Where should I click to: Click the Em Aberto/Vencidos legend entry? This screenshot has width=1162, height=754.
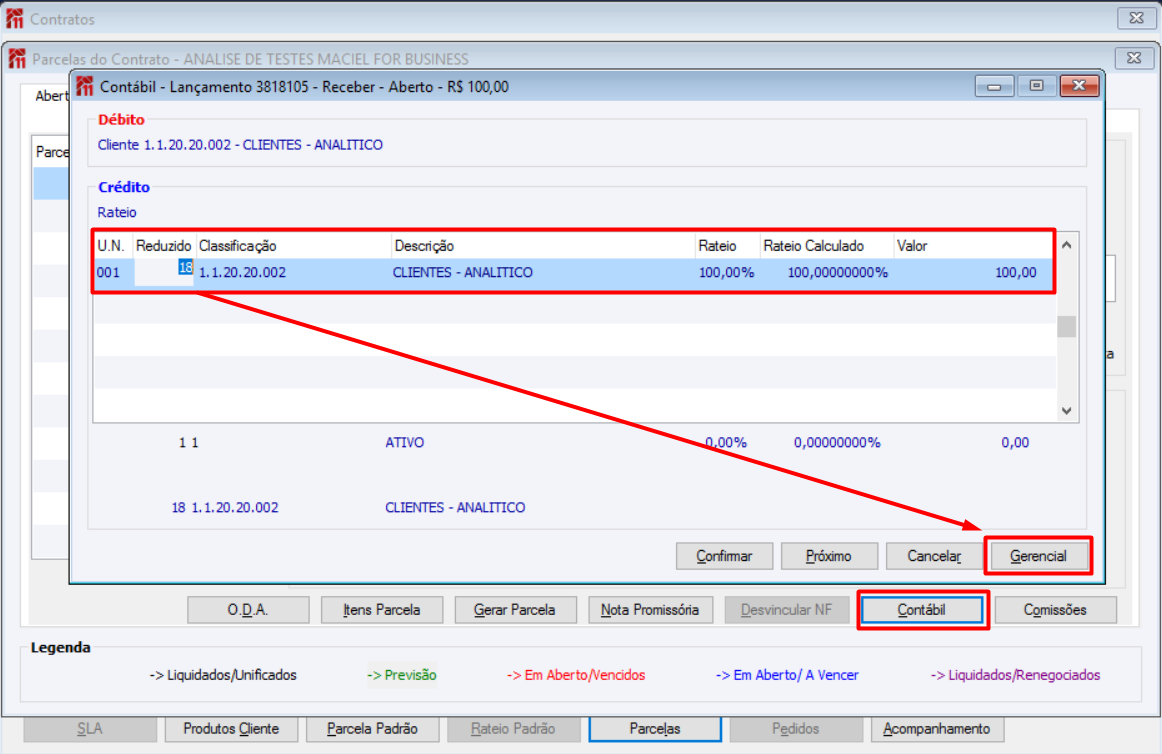point(576,675)
